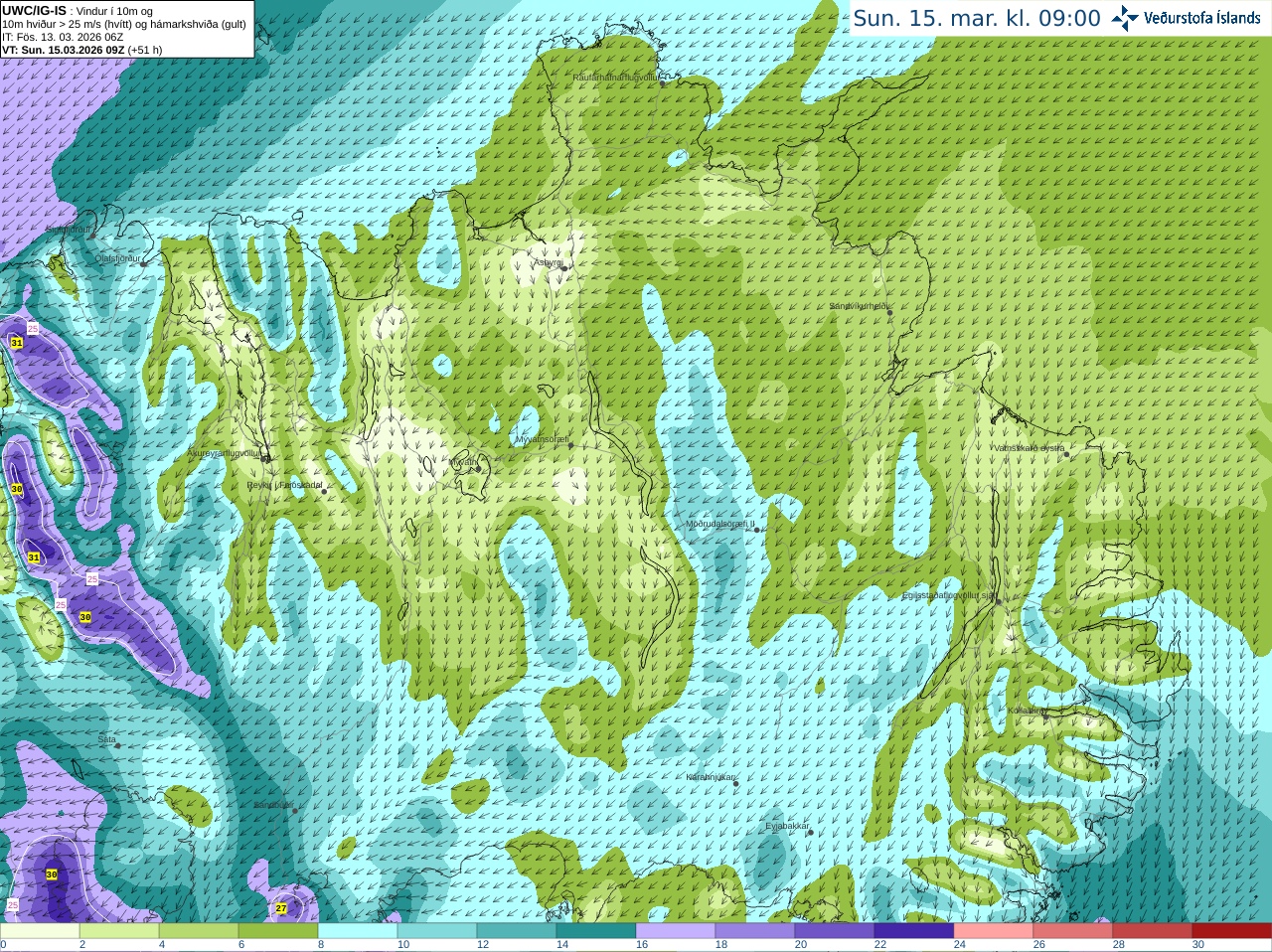Click the Reykir í Fnjóskadal station label

(285, 485)
